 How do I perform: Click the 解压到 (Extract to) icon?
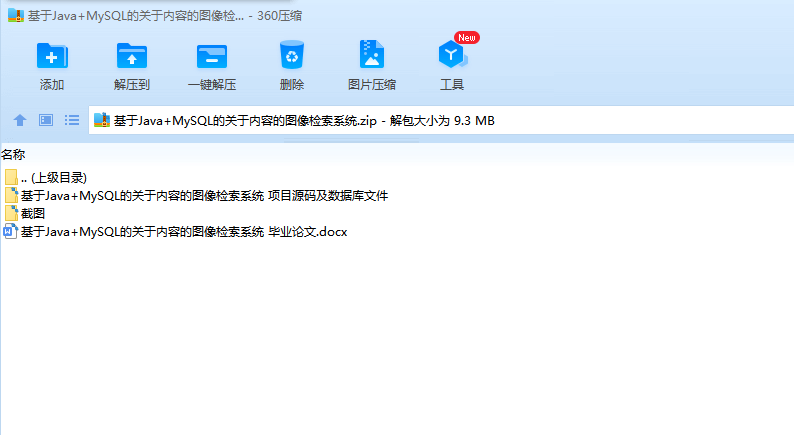coord(132,55)
